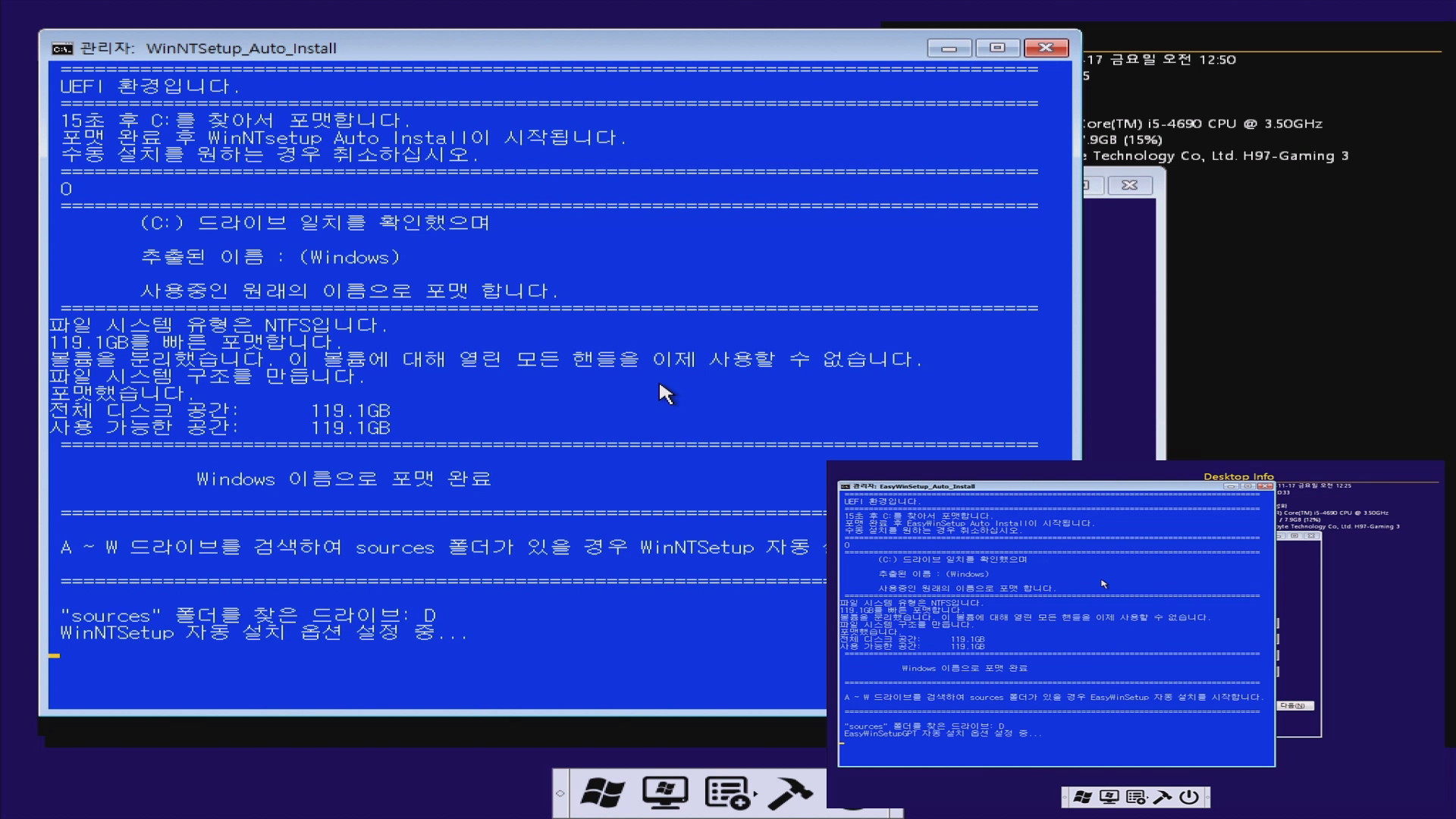Click the cmd icon in the WinNTSetup_Auto_Install title bar
Screen dimensions: 1456x819
(62, 49)
